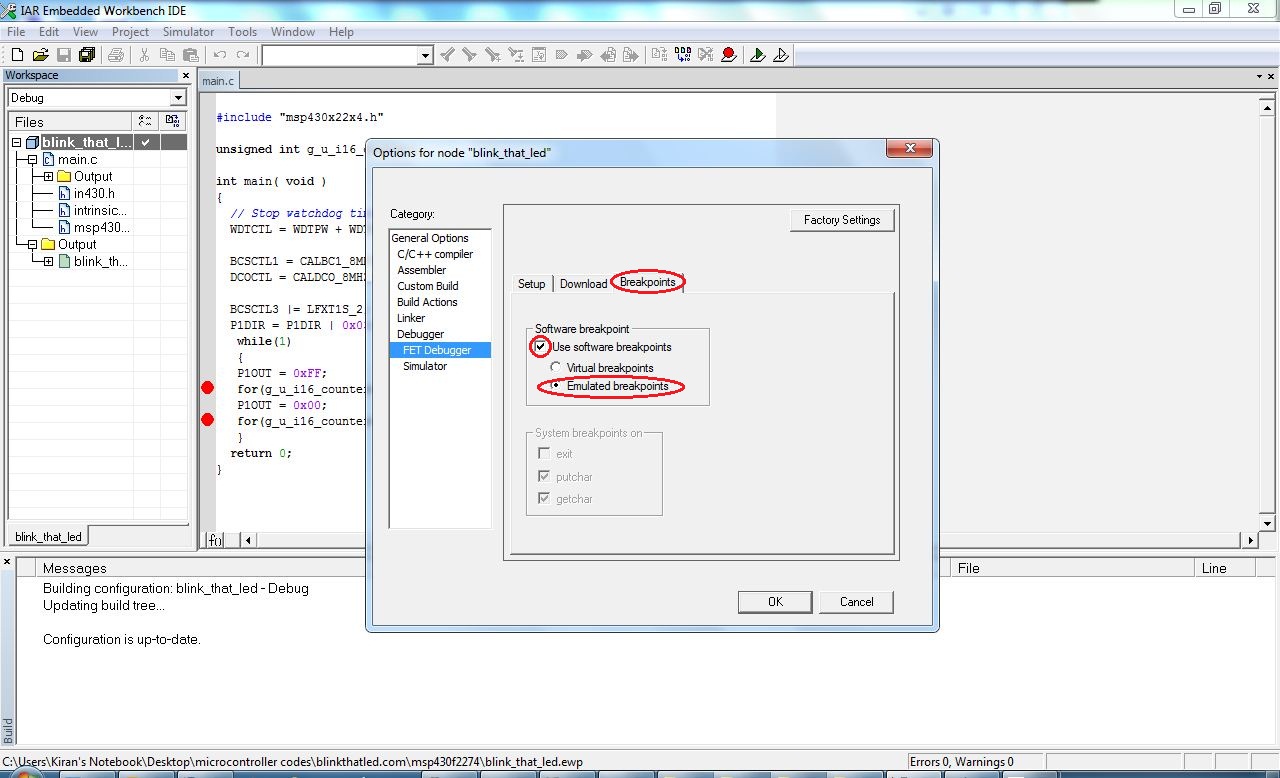The width and height of the screenshot is (1280, 778).
Task: Click breakpoint marker beside second for loop
Action: coord(207,420)
